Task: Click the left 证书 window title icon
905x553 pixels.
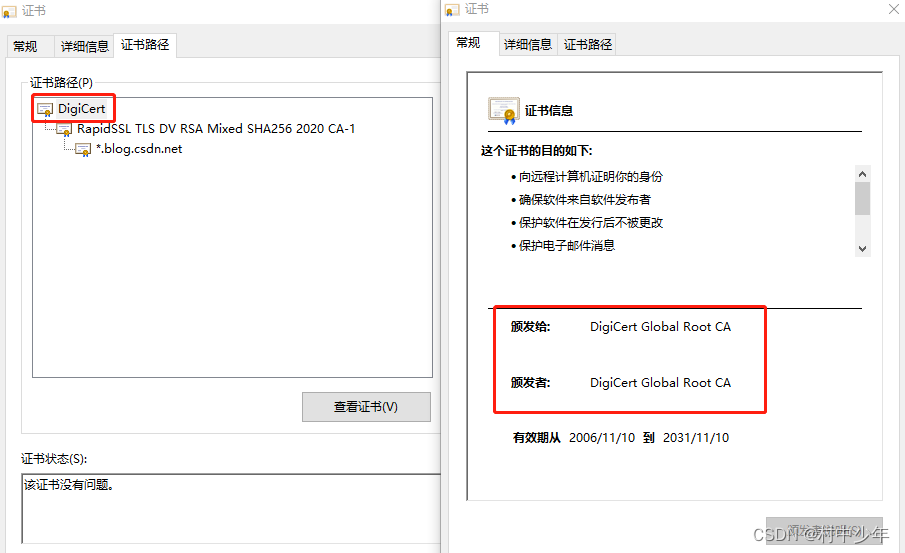Action: (x=9, y=11)
